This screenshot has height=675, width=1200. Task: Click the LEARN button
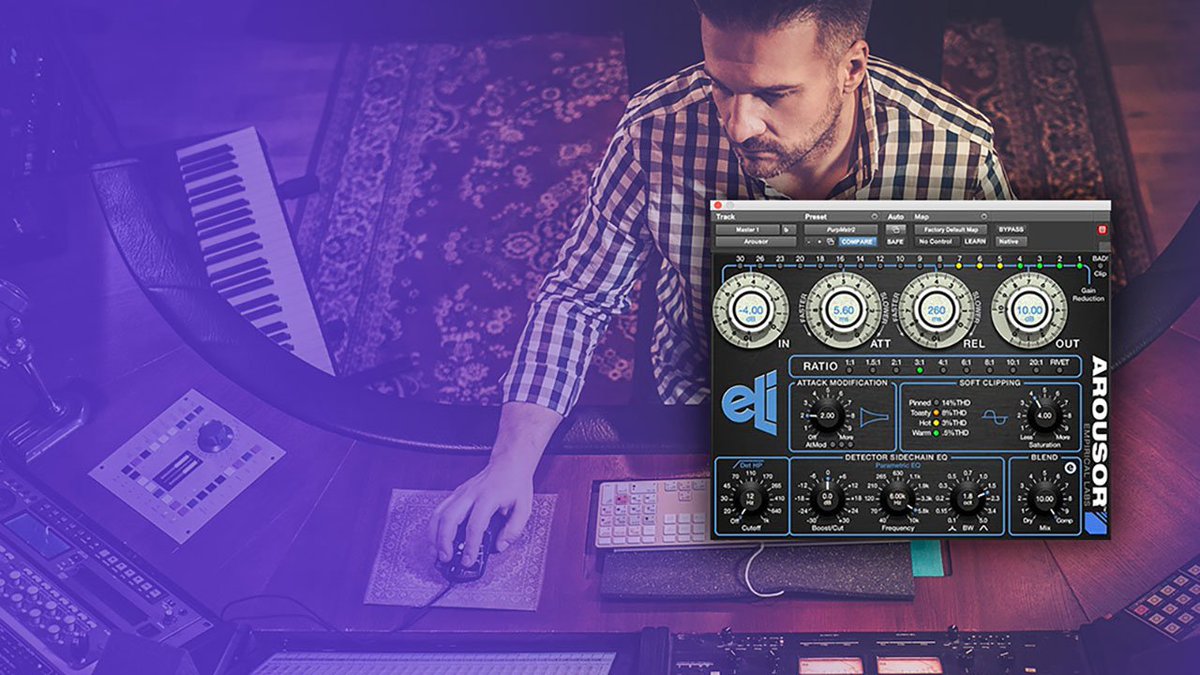975,240
